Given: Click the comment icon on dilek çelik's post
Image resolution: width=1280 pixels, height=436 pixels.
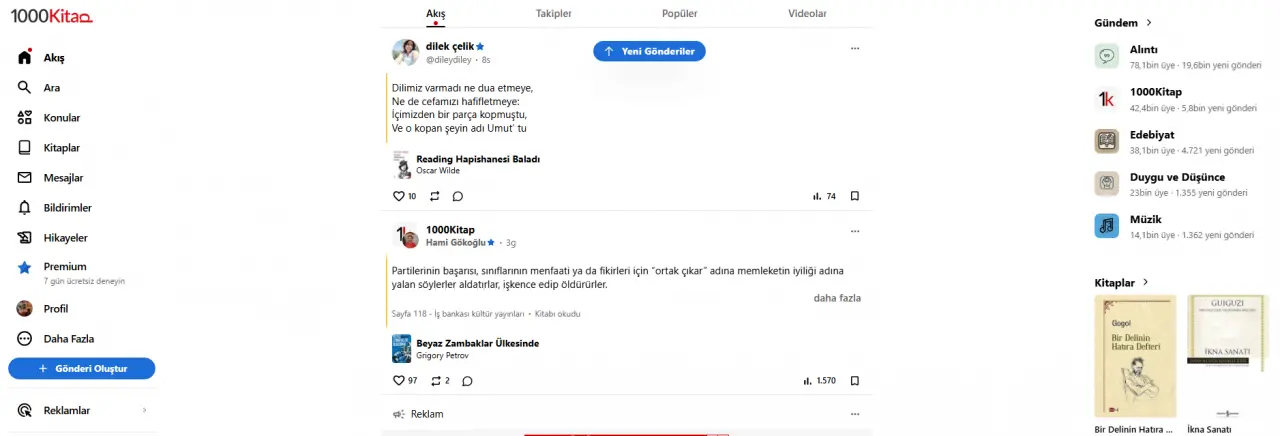Looking at the screenshot, I should [458, 197].
